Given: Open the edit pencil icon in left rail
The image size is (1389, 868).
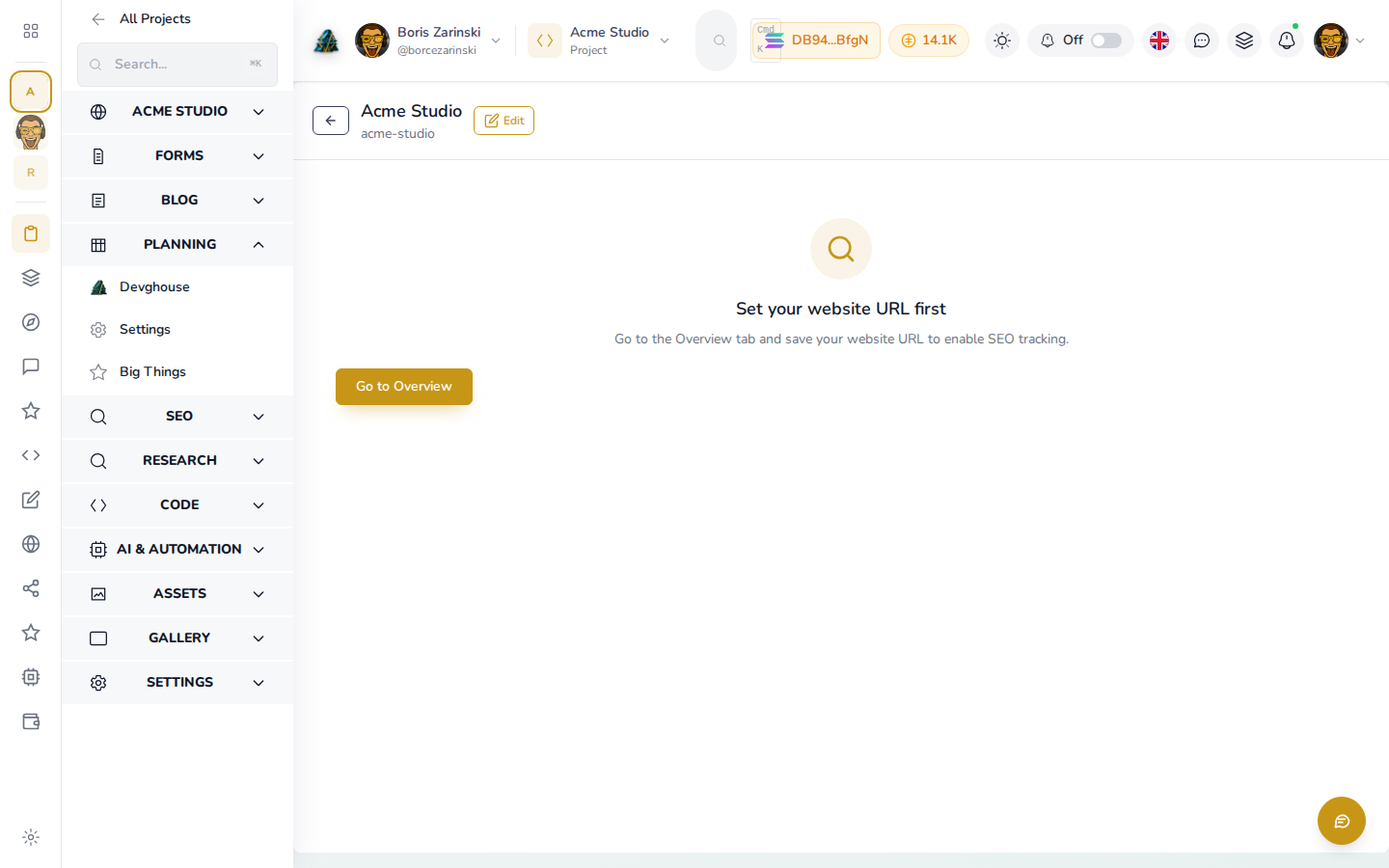Looking at the screenshot, I should pos(31,500).
